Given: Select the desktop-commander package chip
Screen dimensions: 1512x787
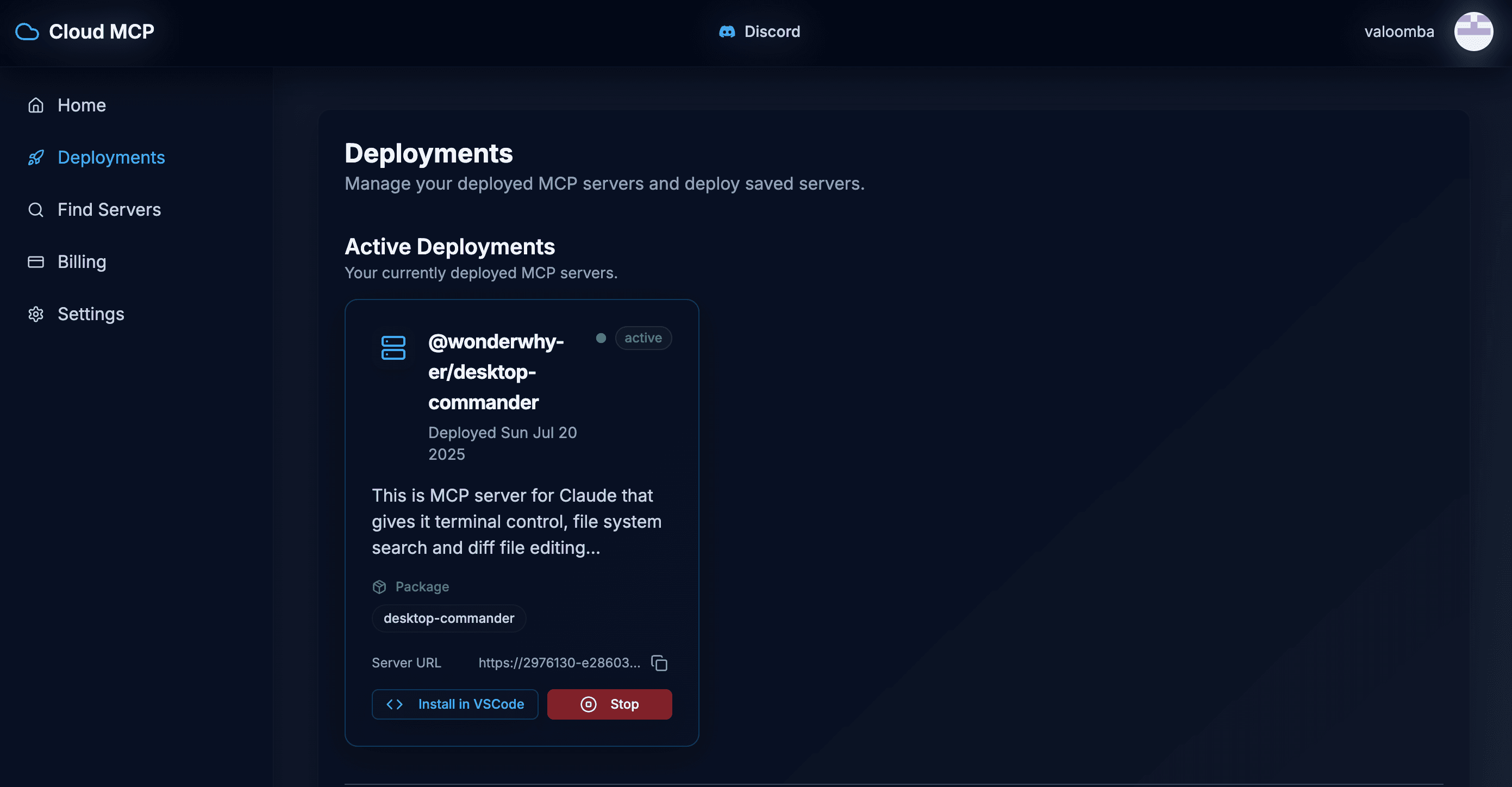Looking at the screenshot, I should click(449, 618).
